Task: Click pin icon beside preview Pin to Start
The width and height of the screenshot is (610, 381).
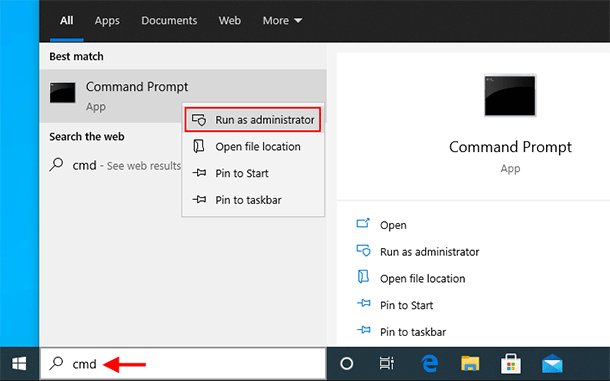Action: (364, 303)
